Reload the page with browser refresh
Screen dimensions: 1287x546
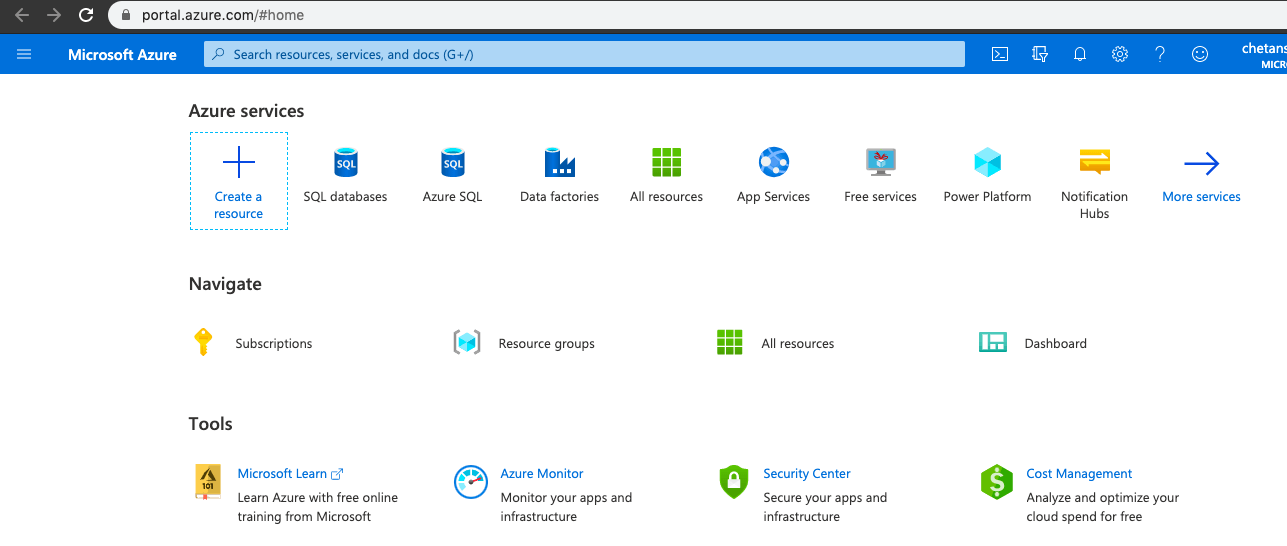tap(86, 15)
